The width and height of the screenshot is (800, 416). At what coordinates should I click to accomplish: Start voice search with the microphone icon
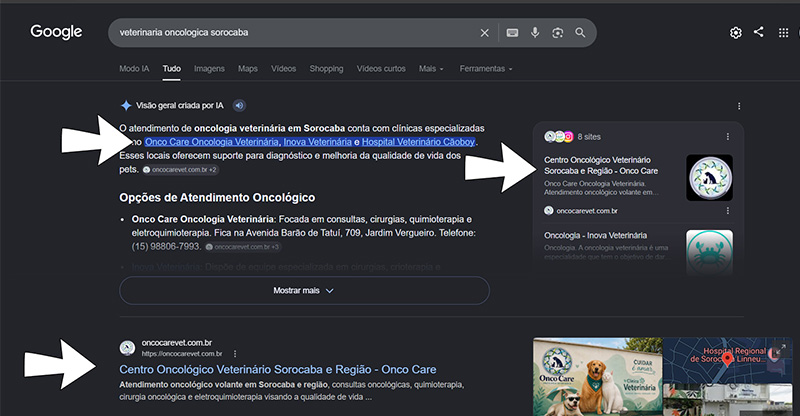[535, 33]
